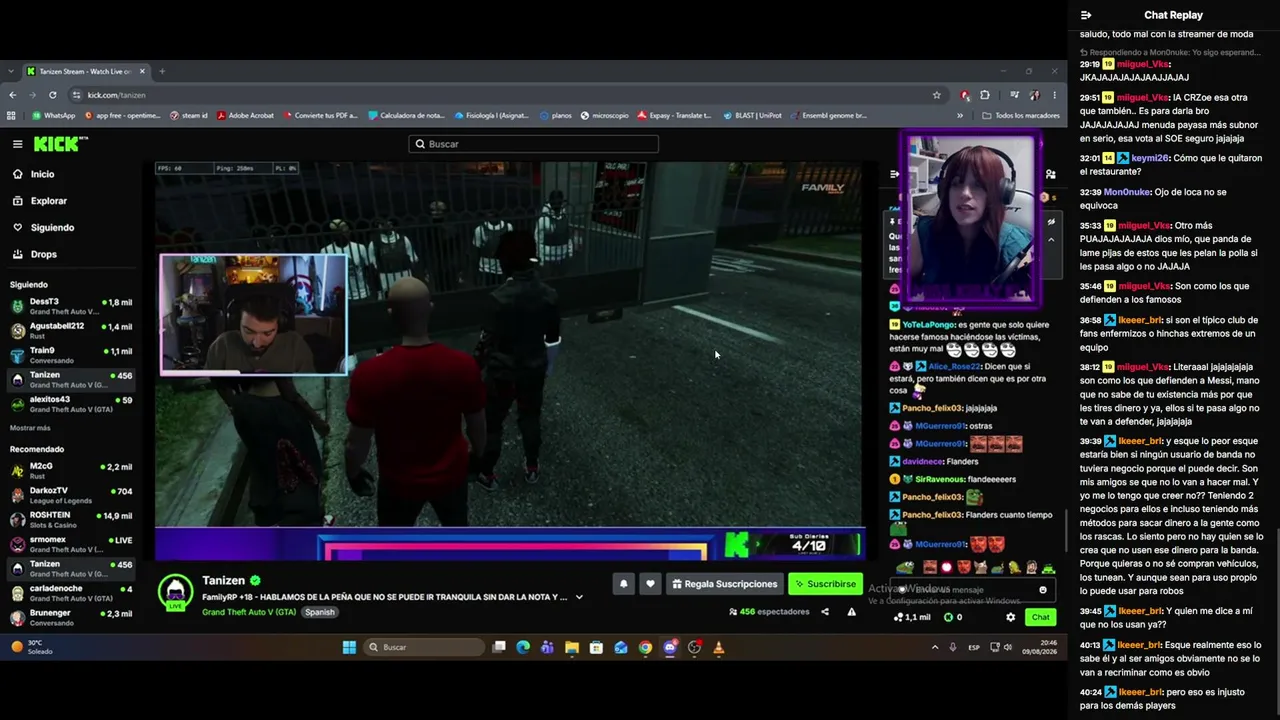The width and height of the screenshot is (1280, 720).
Task: Open Discord from taskbar
Action: pos(670,647)
